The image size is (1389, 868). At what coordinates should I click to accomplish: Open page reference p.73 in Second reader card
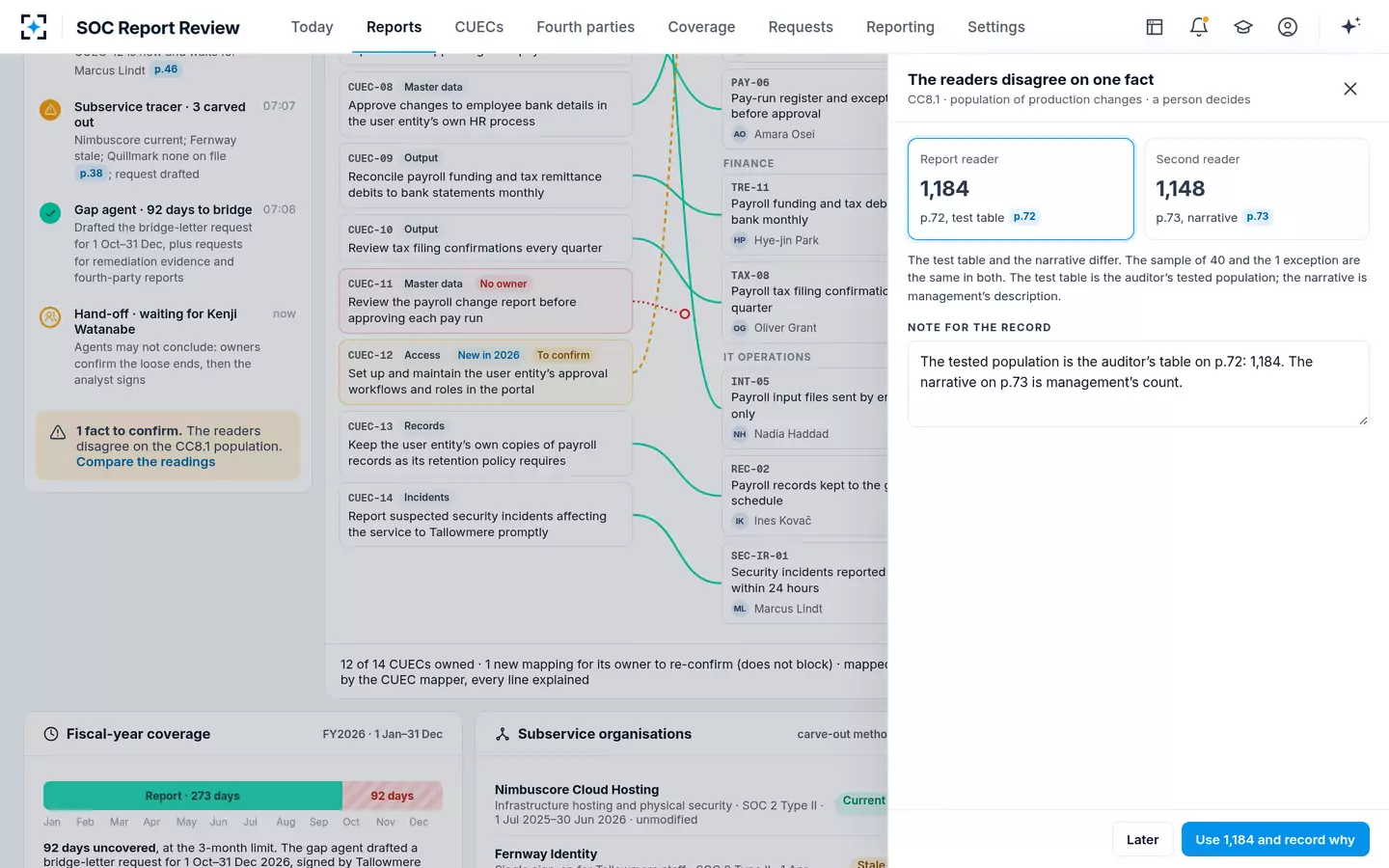[x=1258, y=217]
